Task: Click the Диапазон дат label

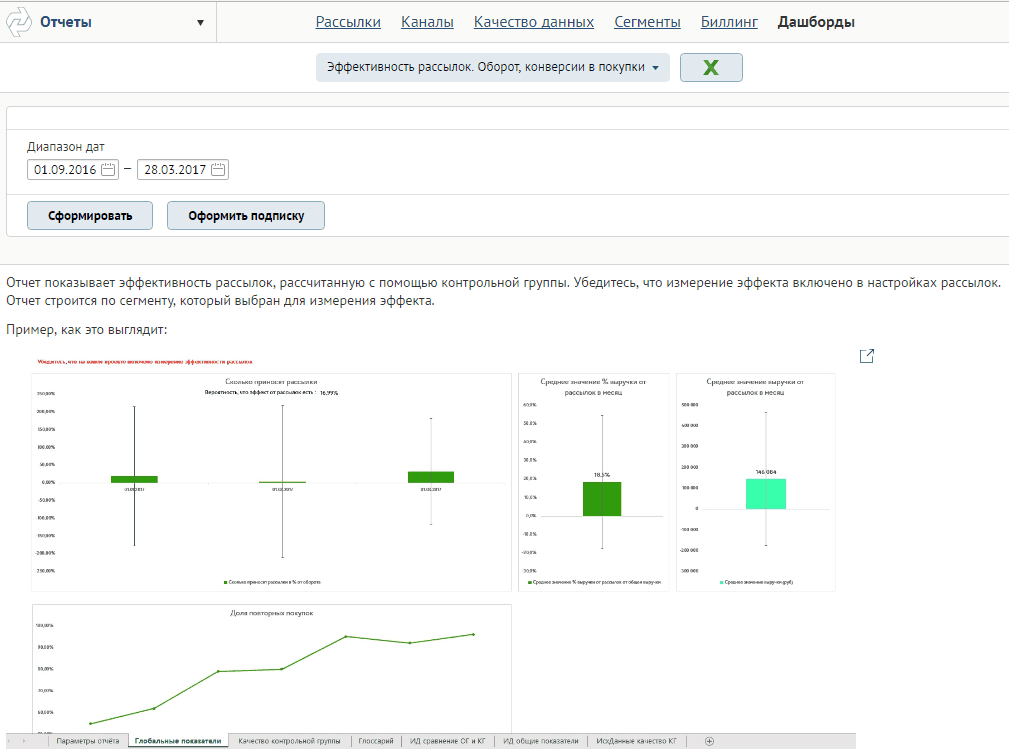Action: coord(66,147)
